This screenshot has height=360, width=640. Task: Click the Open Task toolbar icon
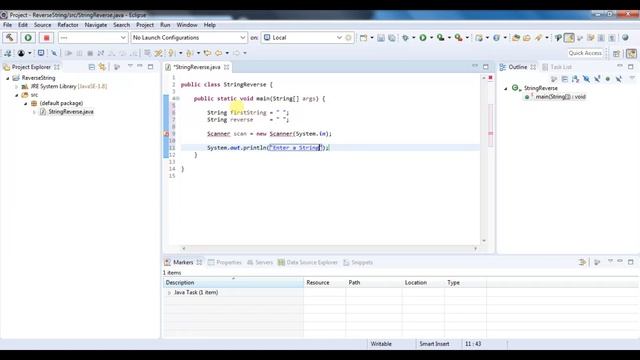tap(527, 38)
